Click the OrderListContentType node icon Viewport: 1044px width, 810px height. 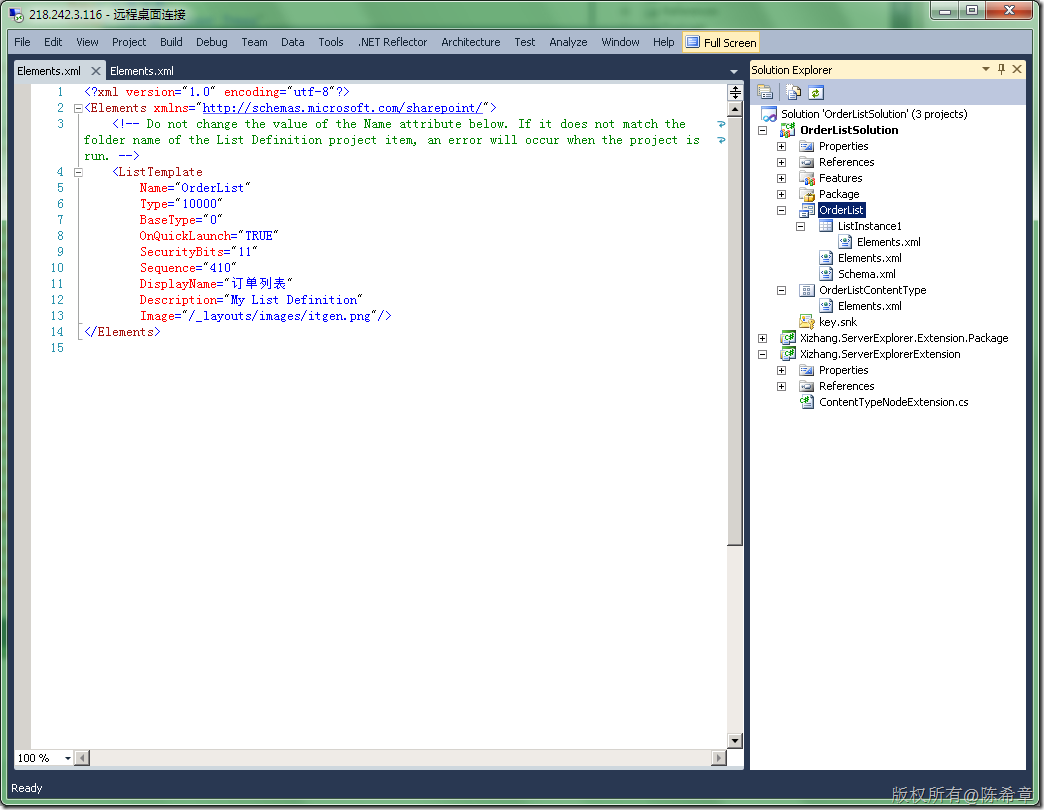pyautogui.click(x=806, y=290)
